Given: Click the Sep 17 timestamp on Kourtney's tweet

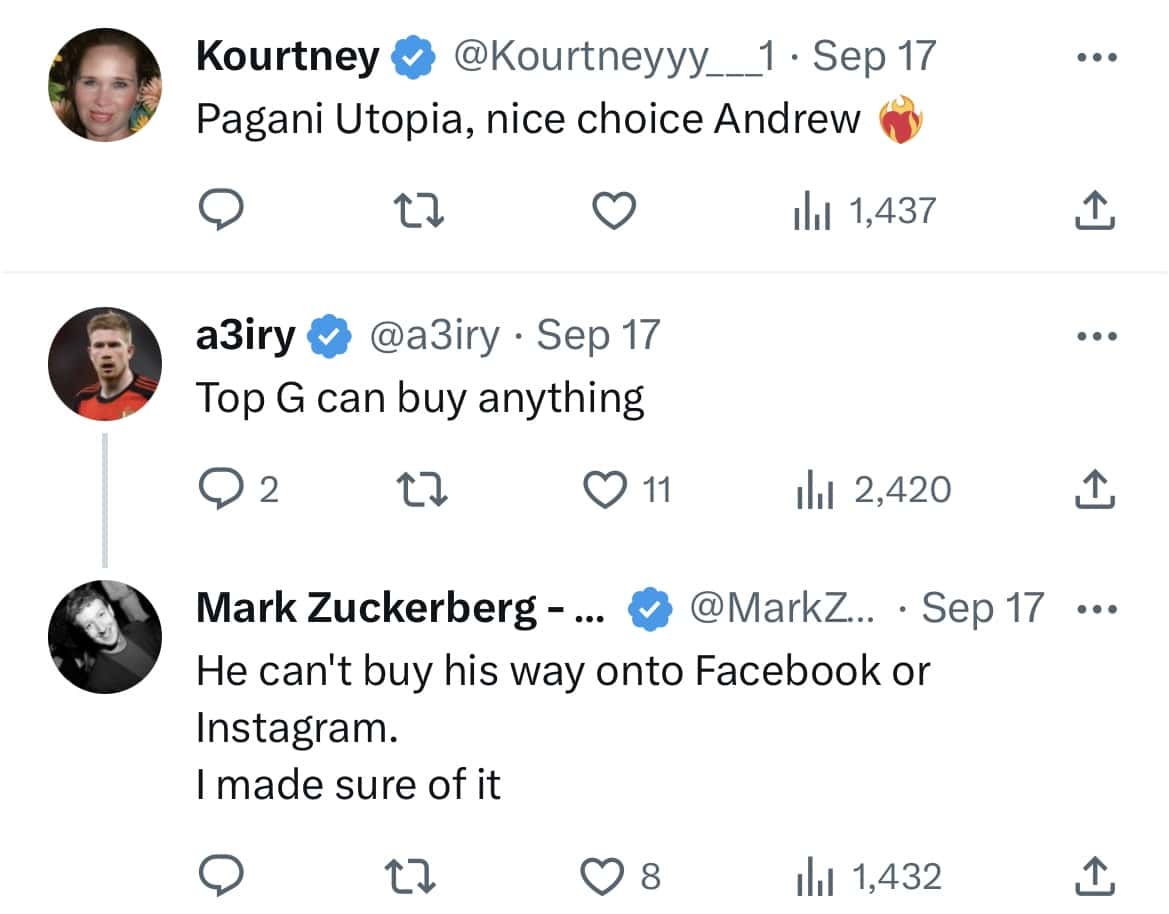Looking at the screenshot, I should (x=873, y=56).
